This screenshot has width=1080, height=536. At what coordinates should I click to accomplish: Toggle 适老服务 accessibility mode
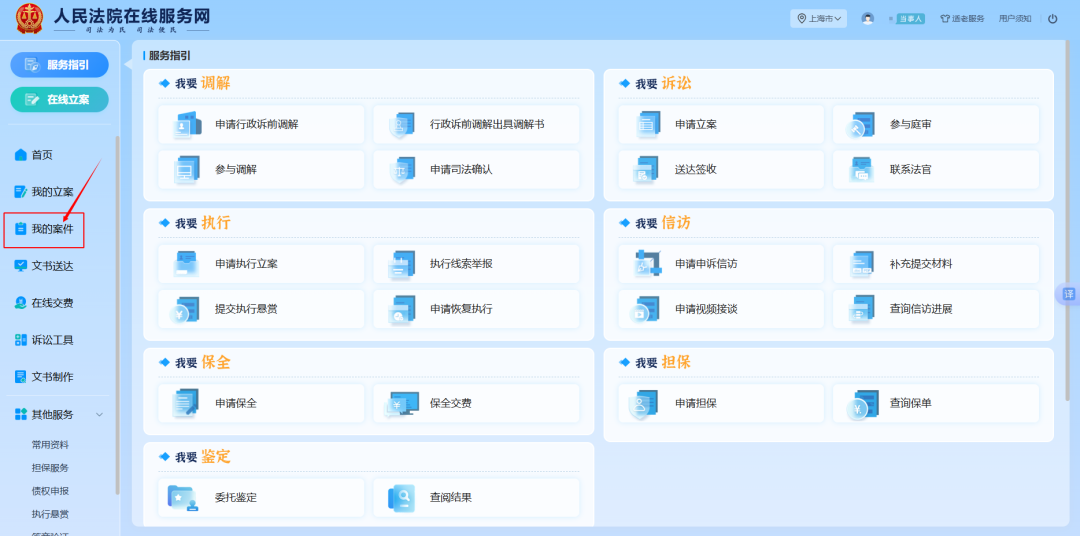pyautogui.click(x=962, y=19)
